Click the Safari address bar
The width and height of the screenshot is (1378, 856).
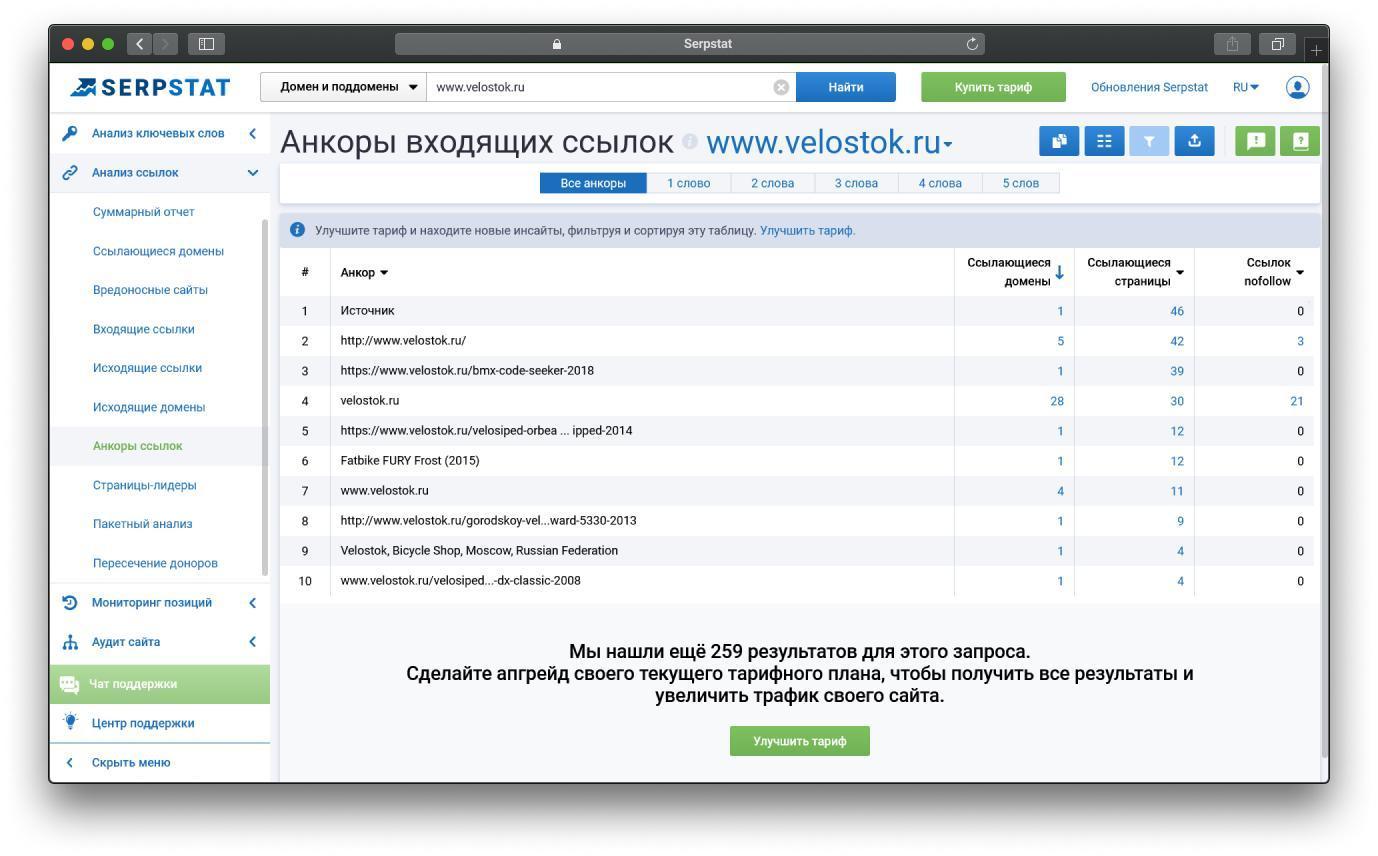pos(690,44)
